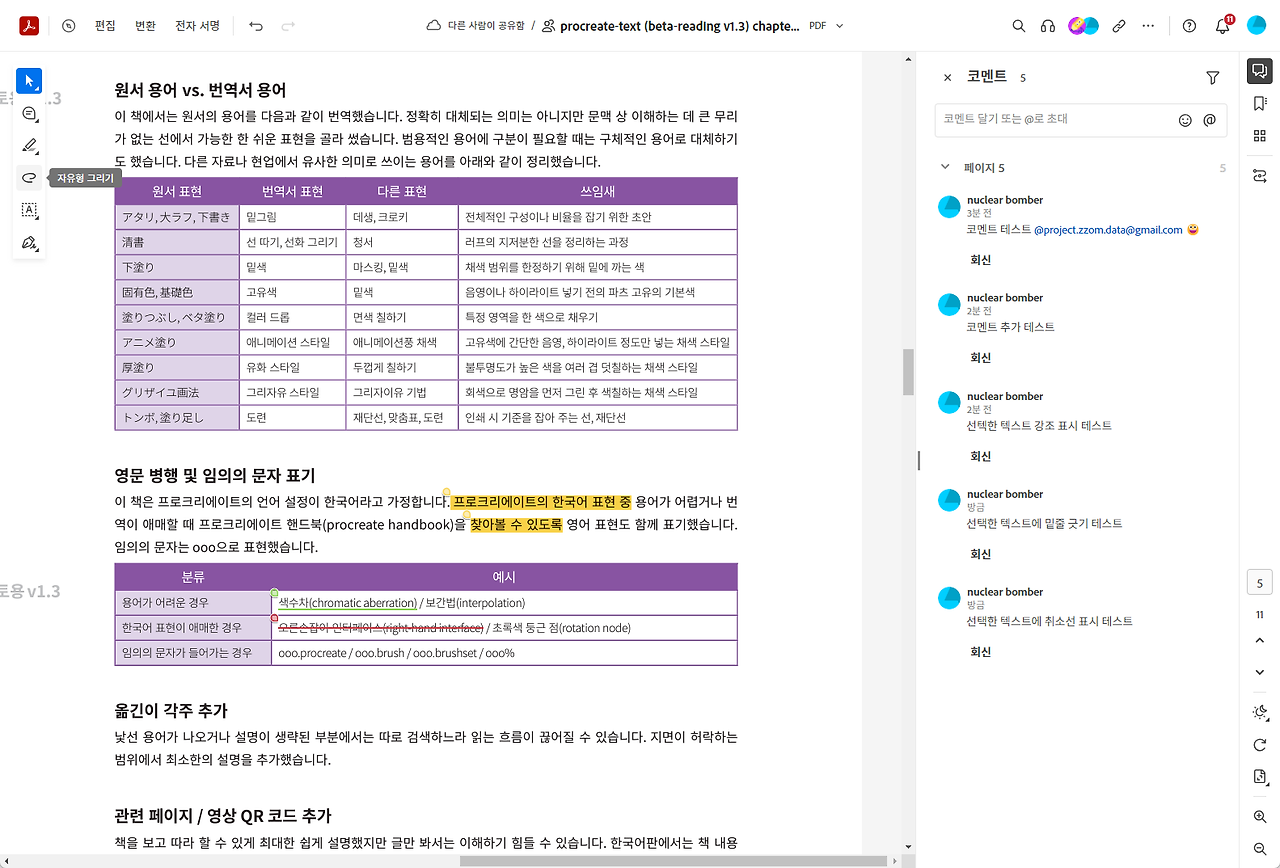Toggle the display theme icon

click(x=1259, y=712)
